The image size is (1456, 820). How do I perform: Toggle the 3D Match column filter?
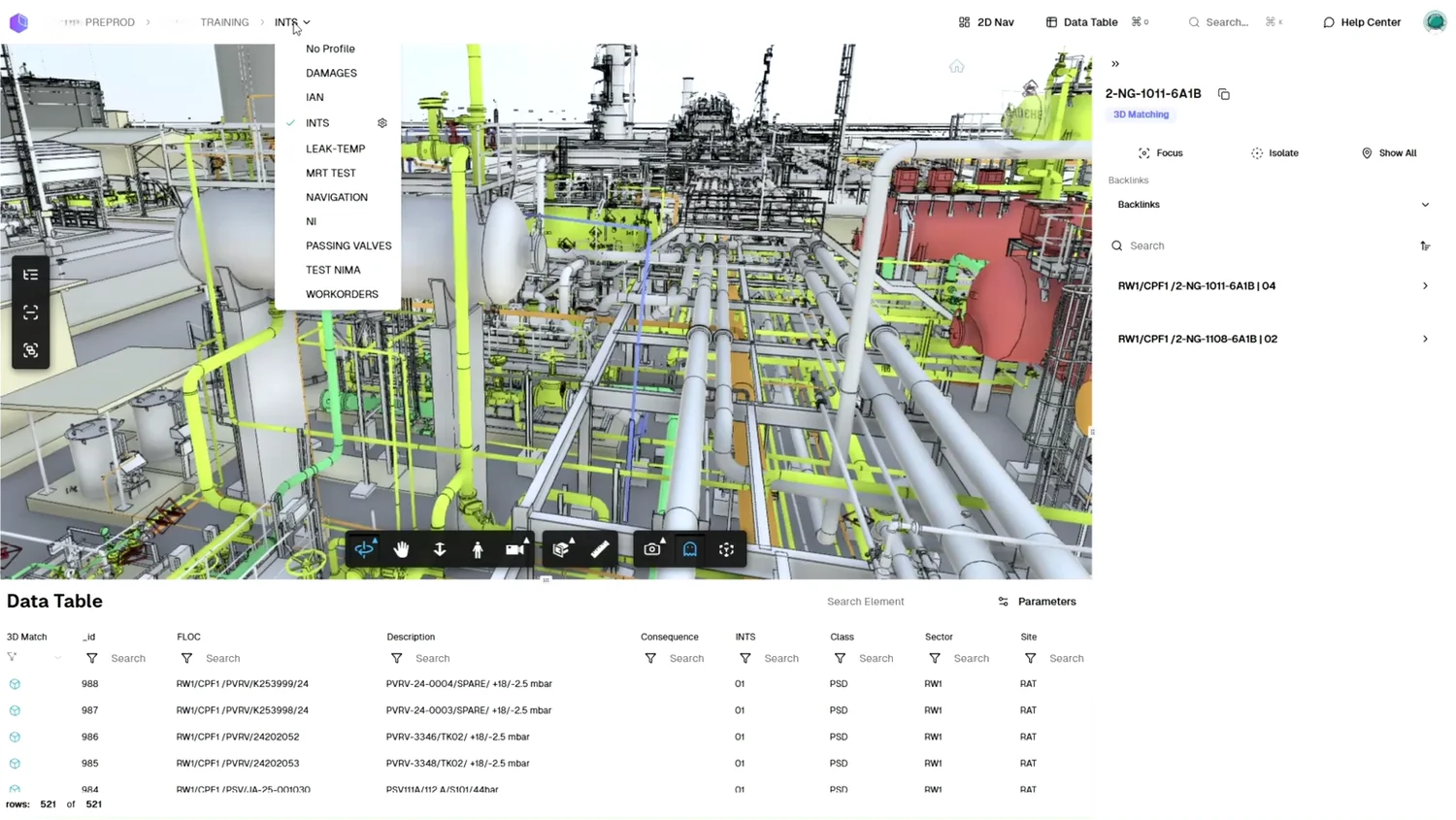pyautogui.click(x=13, y=658)
